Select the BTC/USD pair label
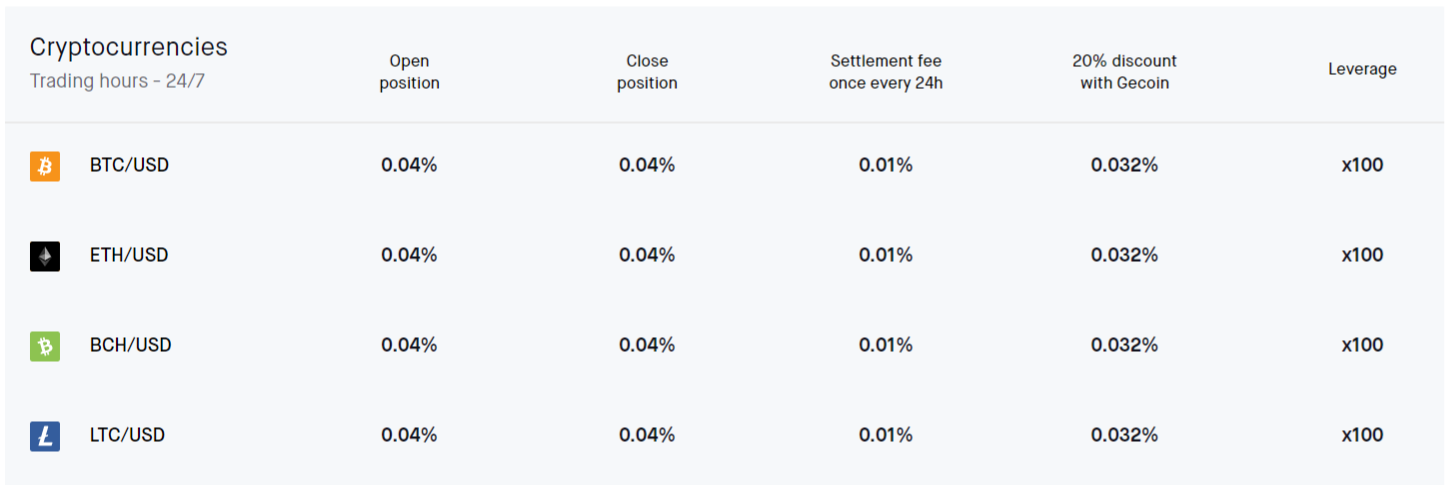The height and width of the screenshot is (485, 1453). click(x=129, y=165)
